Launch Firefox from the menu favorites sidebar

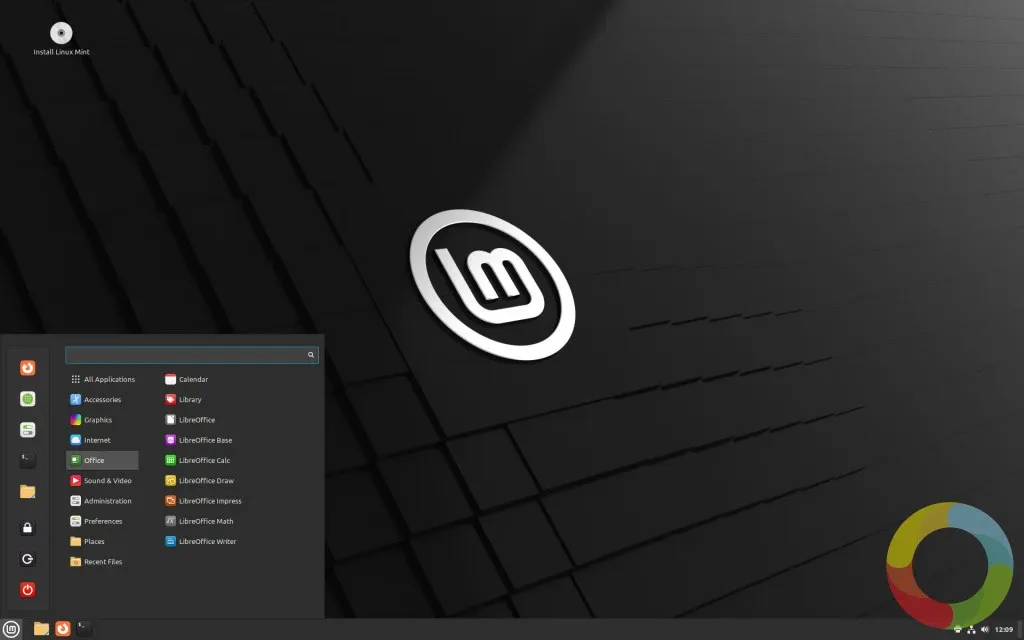[x=27, y=368]
